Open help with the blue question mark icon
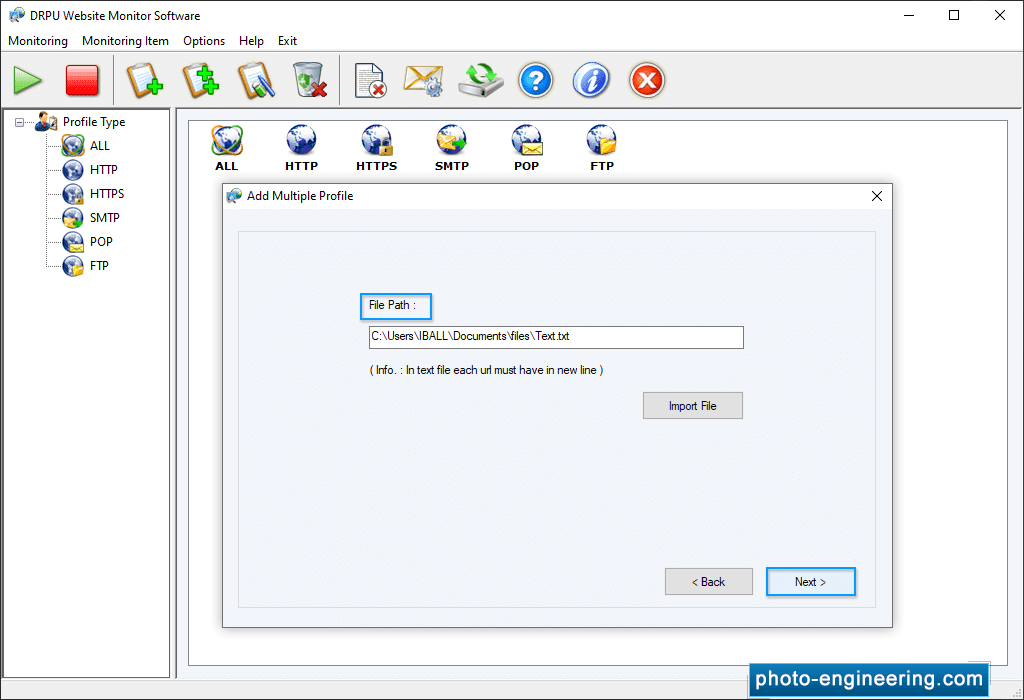 [x=536, y=80]
